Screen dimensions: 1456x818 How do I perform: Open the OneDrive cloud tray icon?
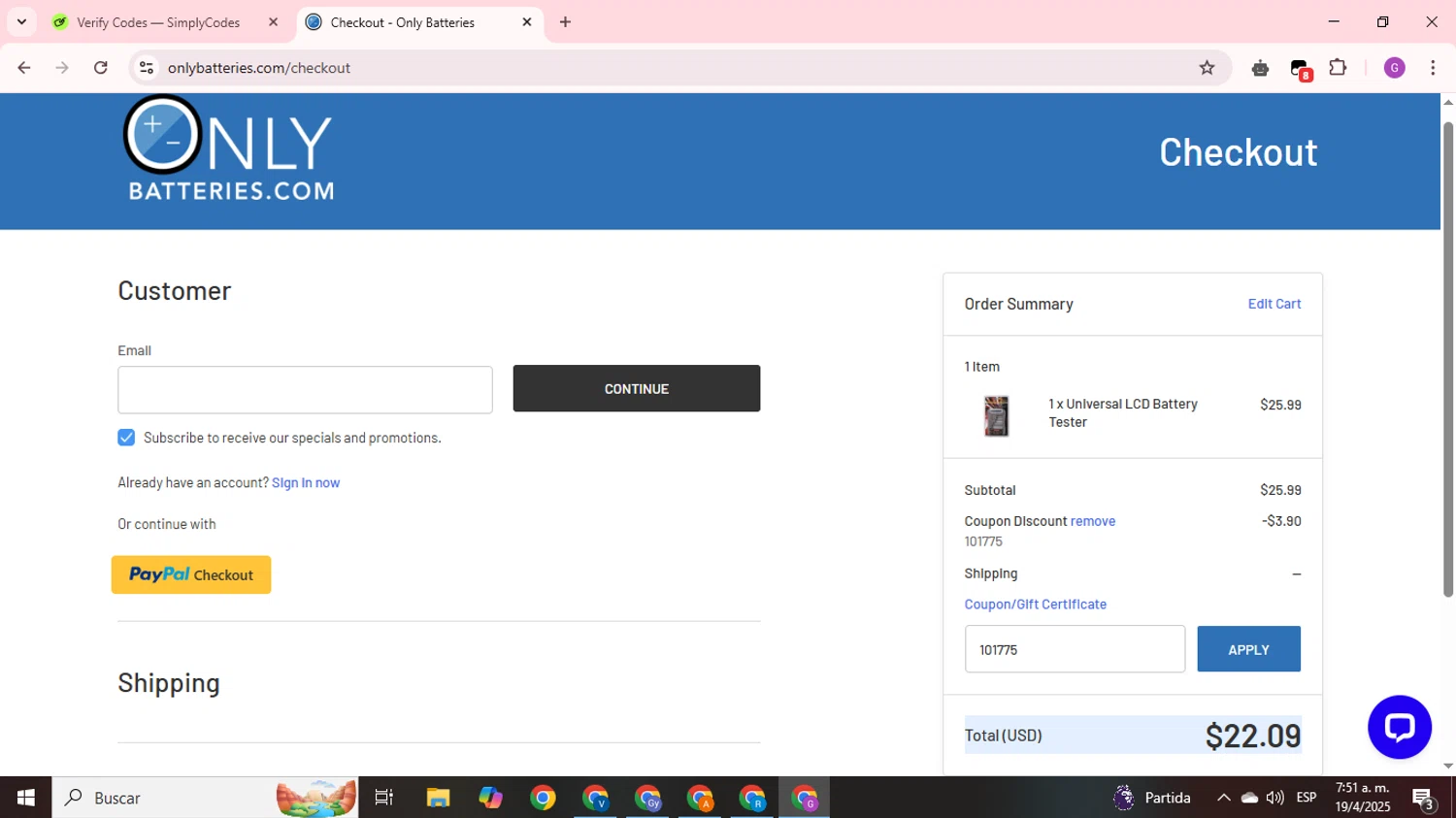1249,798
